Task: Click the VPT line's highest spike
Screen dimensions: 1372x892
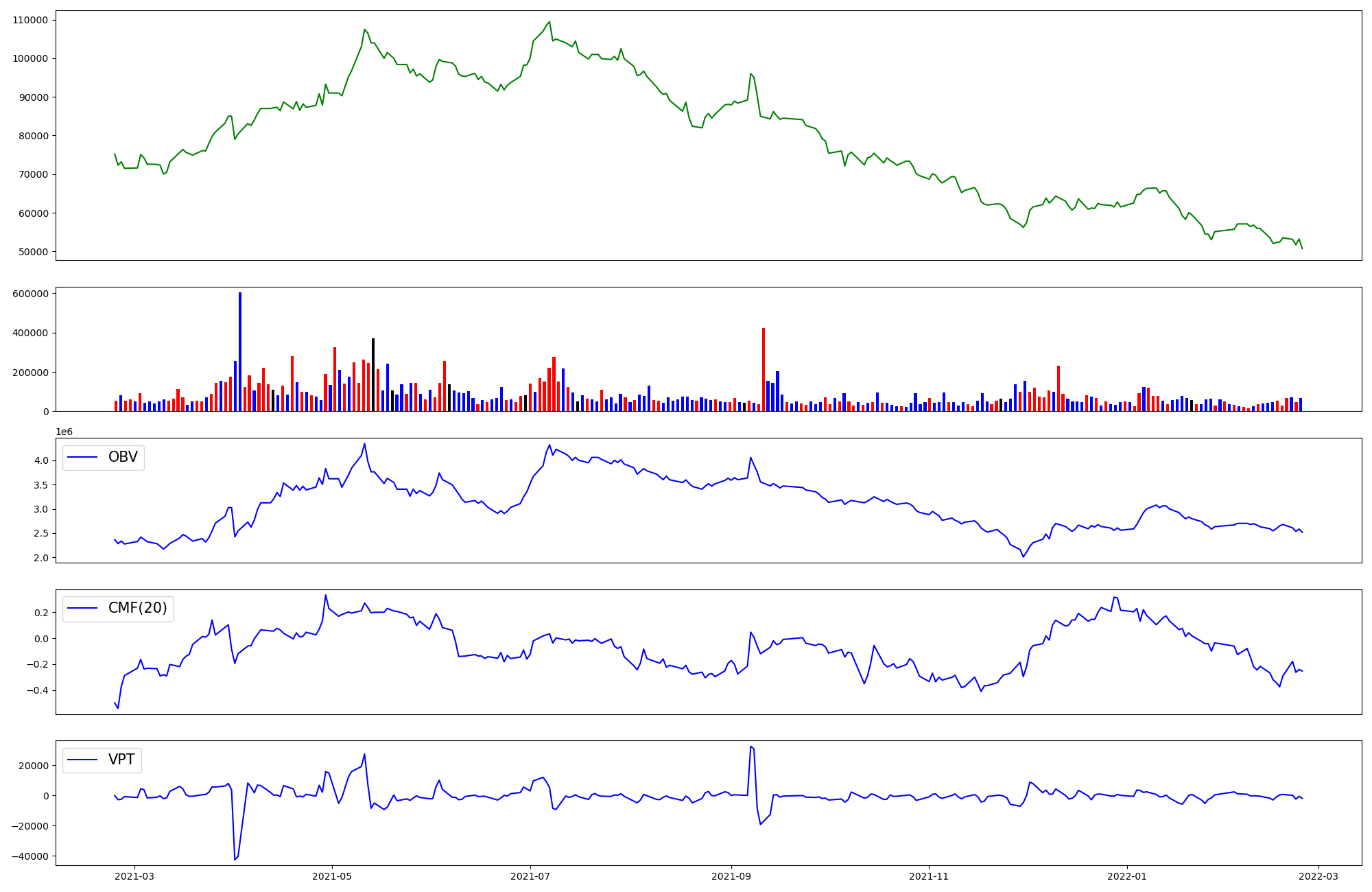Action: tap(750, 747)
